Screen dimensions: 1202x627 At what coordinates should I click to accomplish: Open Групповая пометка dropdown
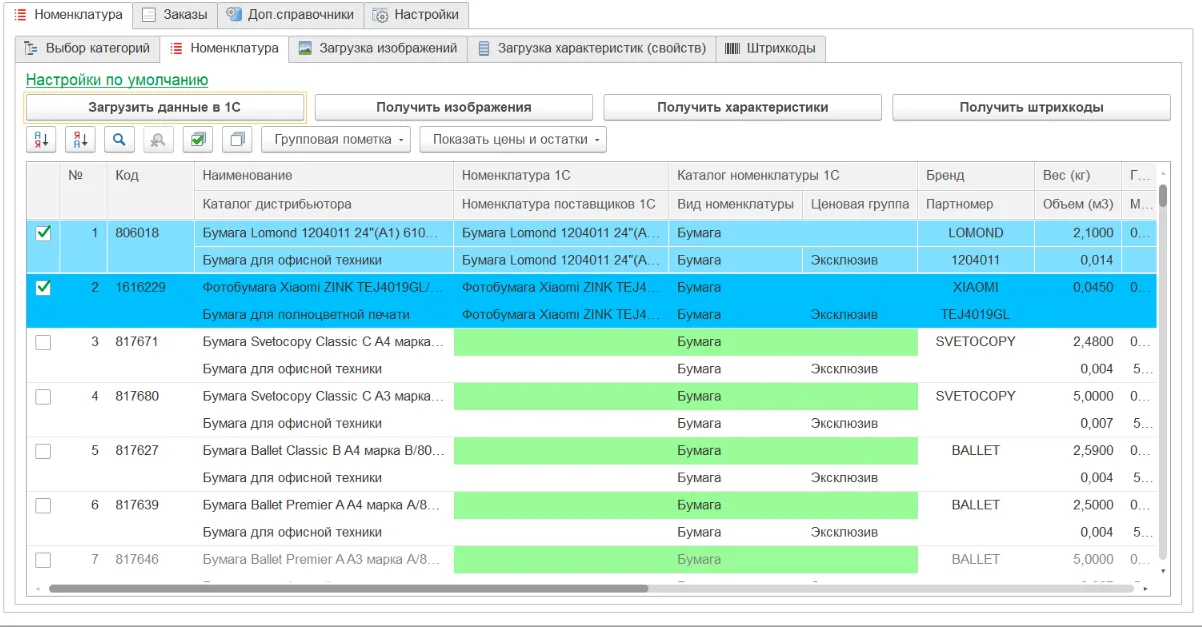[x=336, y=140]
